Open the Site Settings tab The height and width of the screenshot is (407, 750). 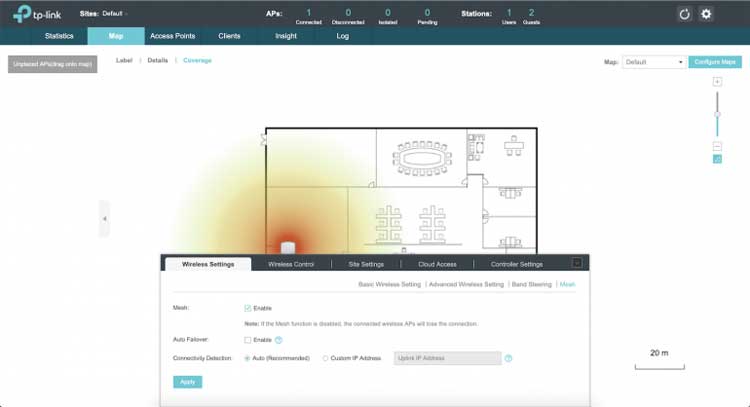pyautogui.click(x=365, y=264)
